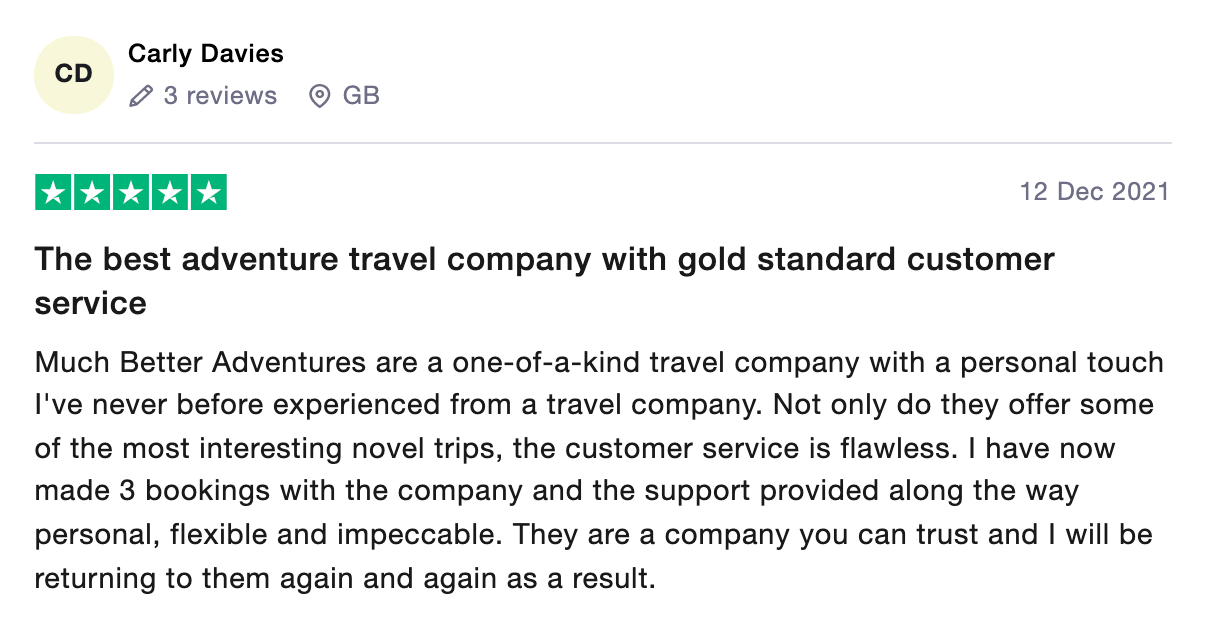Click the 12 Dec 2021 review date

1094,191
